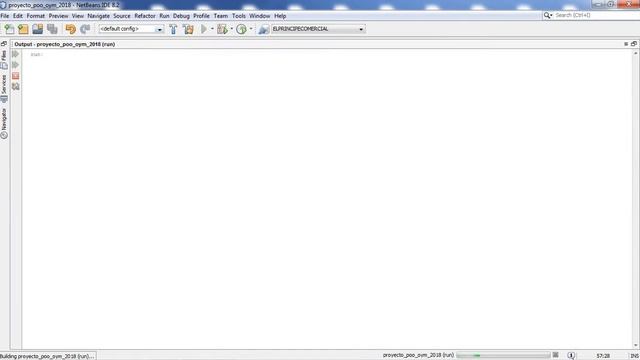
Task: Open the Services sidebar tab
Action: click(4, 88)
